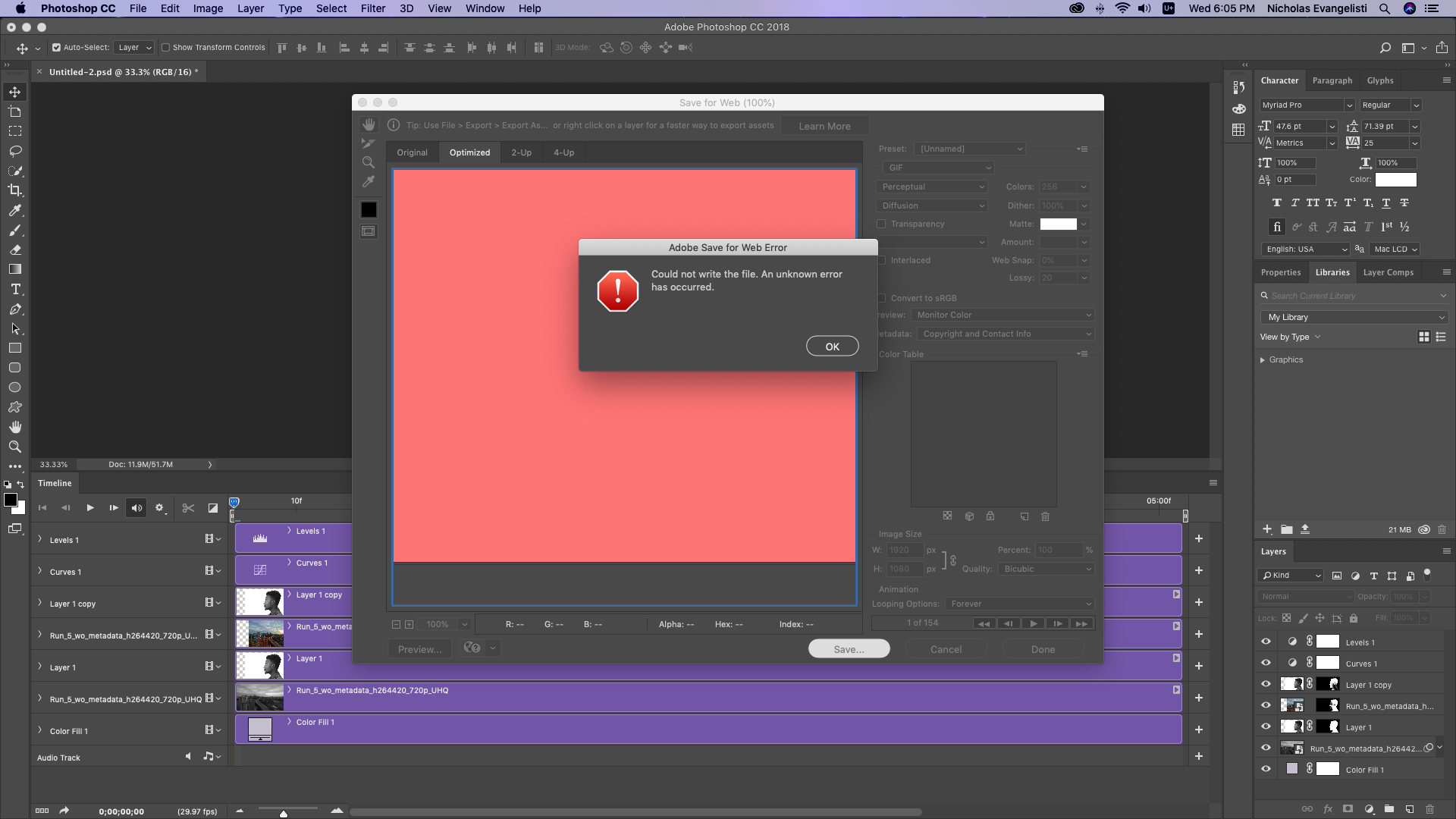Click OK to dismiss the error dialog
This screenshot has height=819, width=1456.
pos(831,345)
